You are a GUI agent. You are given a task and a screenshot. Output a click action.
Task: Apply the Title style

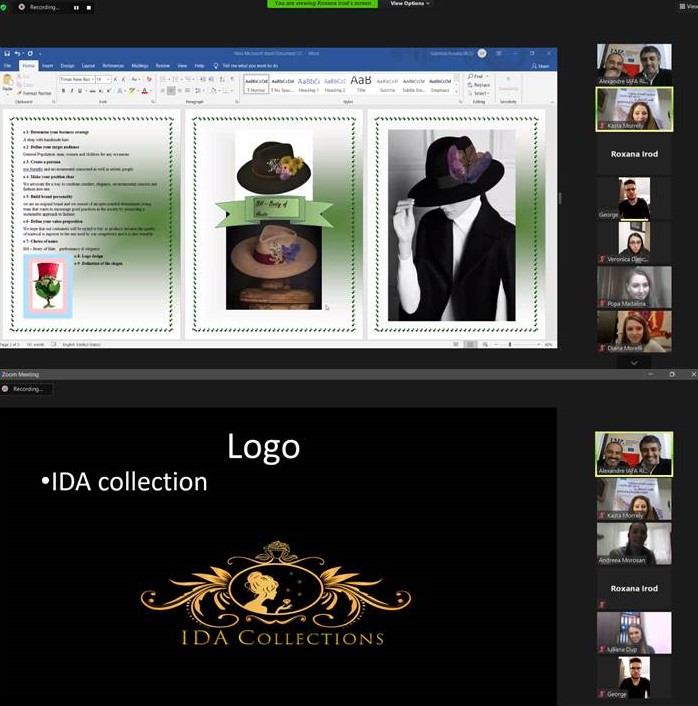[x=361, y=85]
